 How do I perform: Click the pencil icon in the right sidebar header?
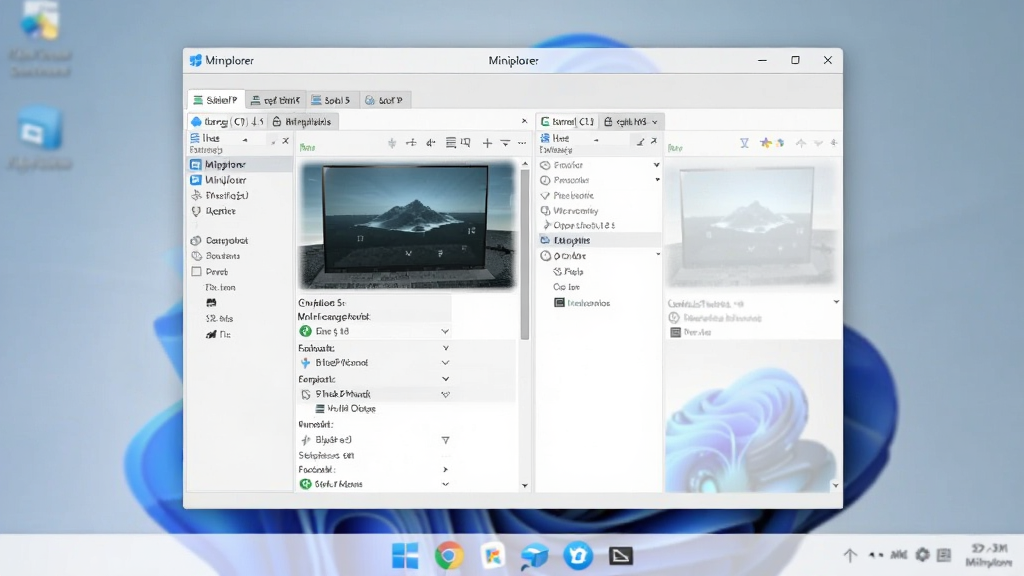tap(640, 141)
